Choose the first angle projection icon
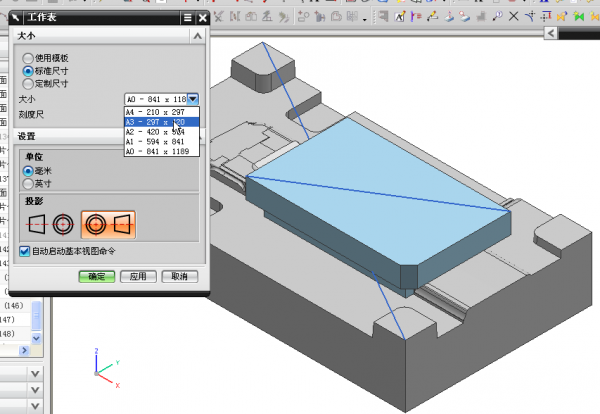Screen dimensions: 600x414 [x=51, y=225]
